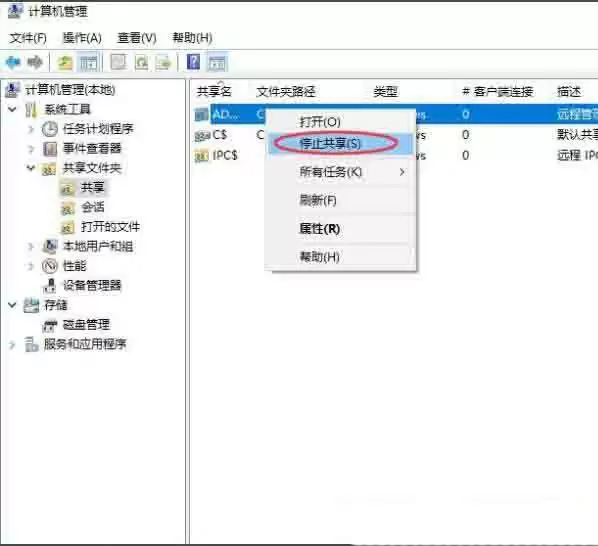
Task: Toggle the show/hide console tree icon
Action: point(88,63)
